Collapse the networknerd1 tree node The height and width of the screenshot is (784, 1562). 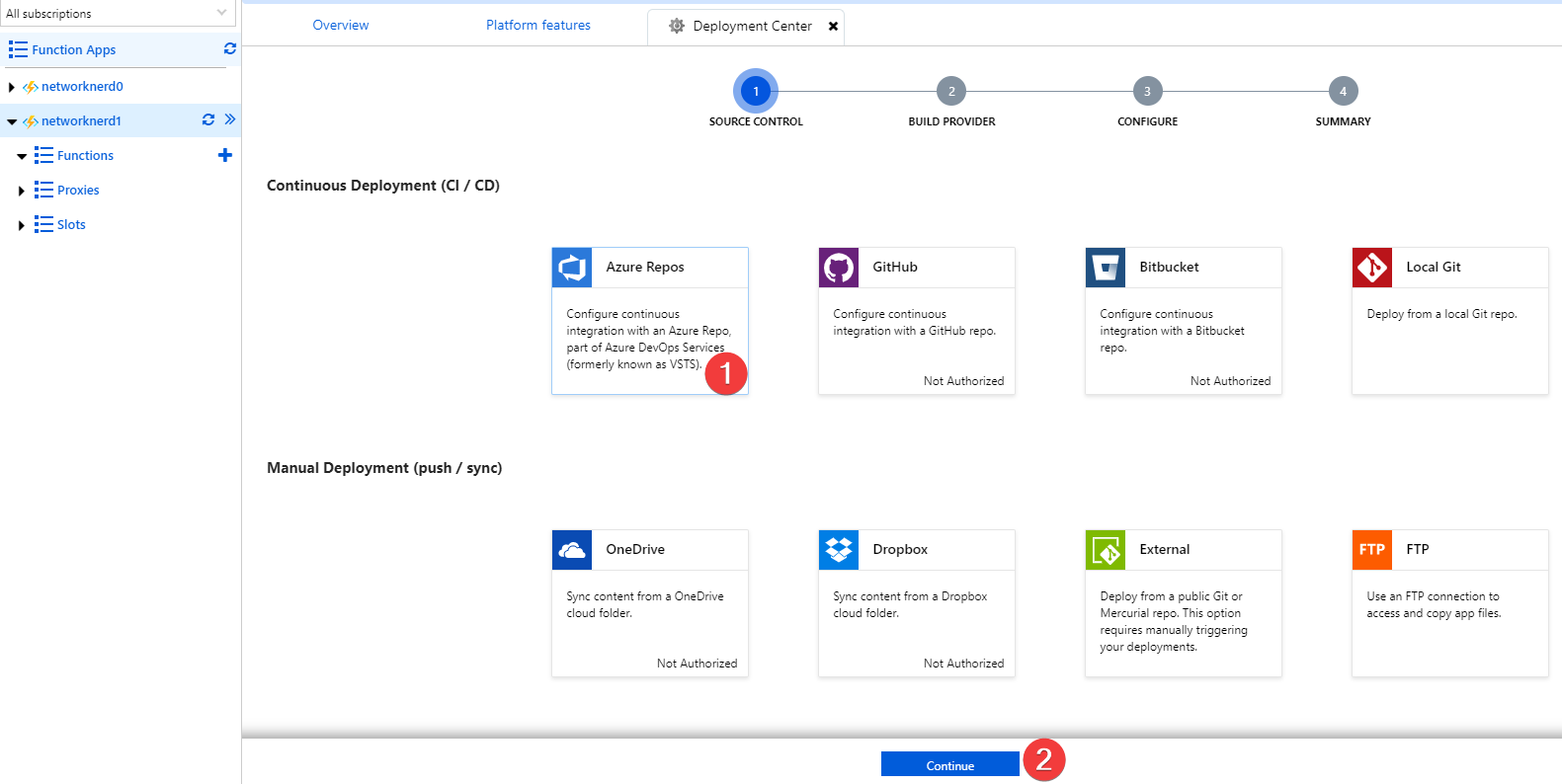(12, 121)
